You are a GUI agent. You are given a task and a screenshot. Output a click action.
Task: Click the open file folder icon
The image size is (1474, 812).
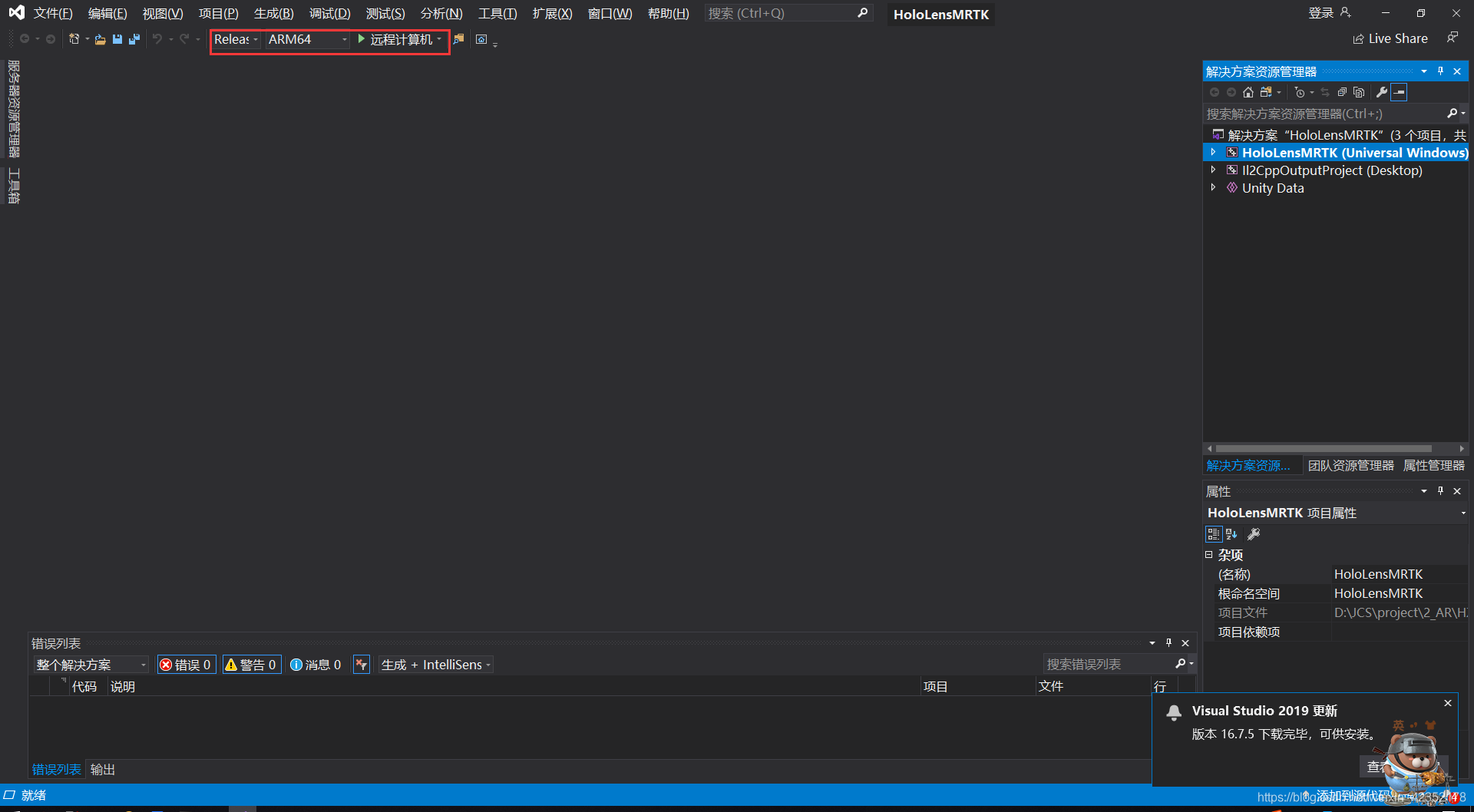(100, 39)
